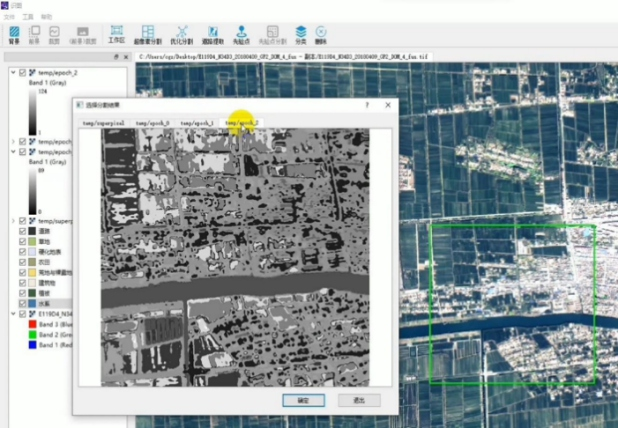Viewport: 618px width, 428px height.
Task: Toggle visibility checkbox of temp/epoch_2 layer
Action: pyautogui.click(x=23, y=73)
